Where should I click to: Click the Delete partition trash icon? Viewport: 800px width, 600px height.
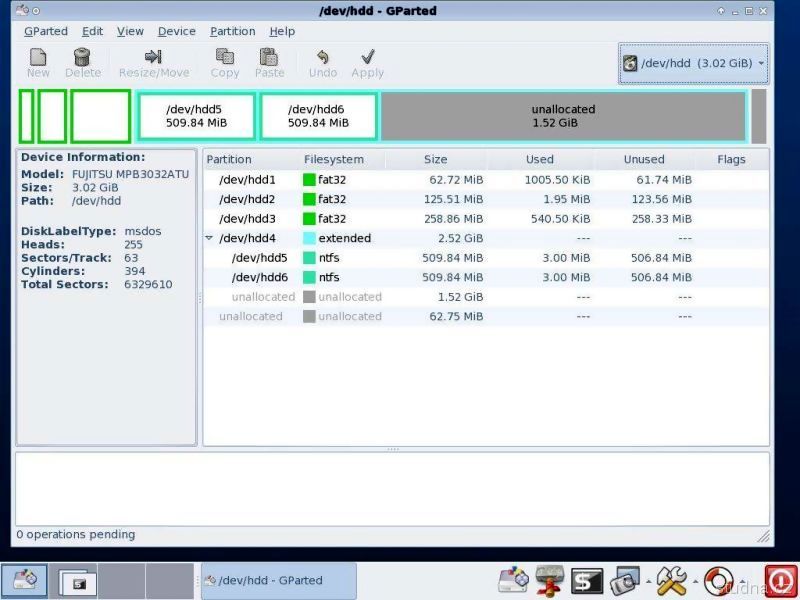(x=83, y=58)
